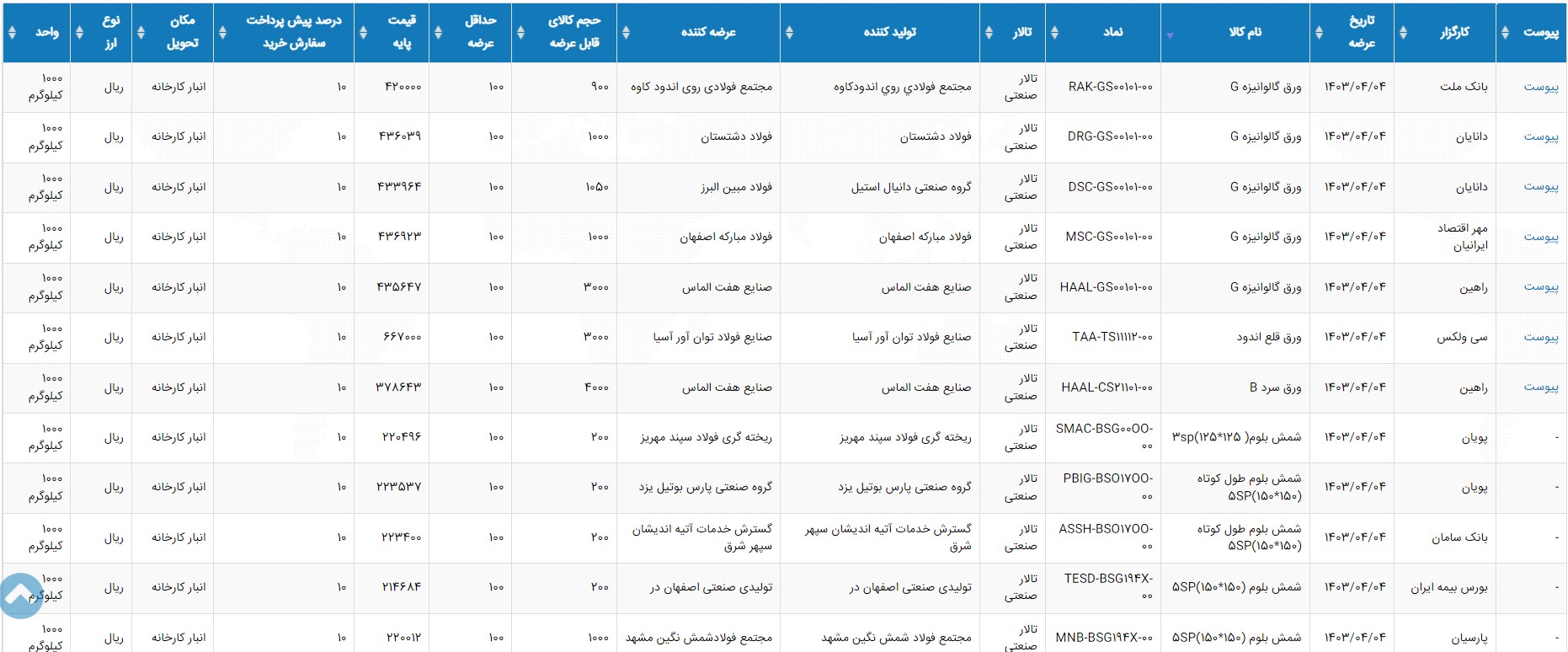This screenshot has width=1568, height=652.
Task: Sort by نماد column arrows
Action: point(1054,32)
